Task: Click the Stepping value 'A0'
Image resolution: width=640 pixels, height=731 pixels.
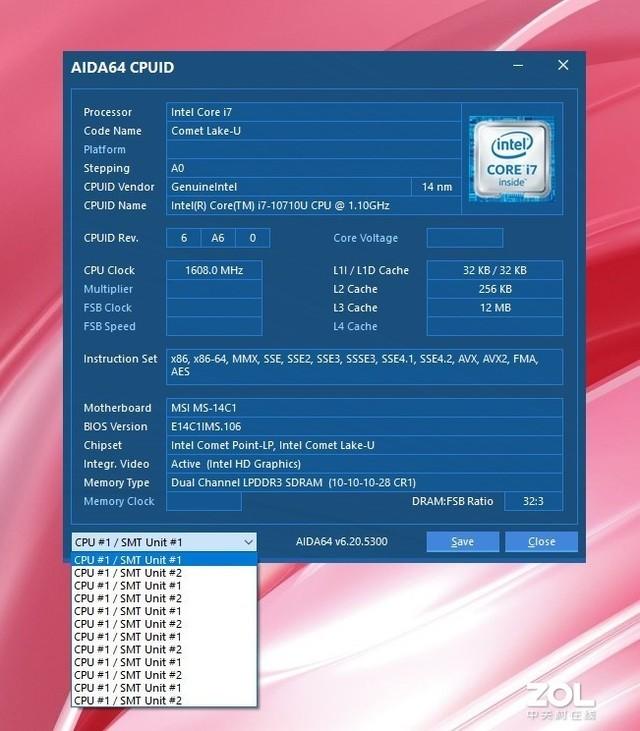Action: pyautogui.click(x=314, y=168)
